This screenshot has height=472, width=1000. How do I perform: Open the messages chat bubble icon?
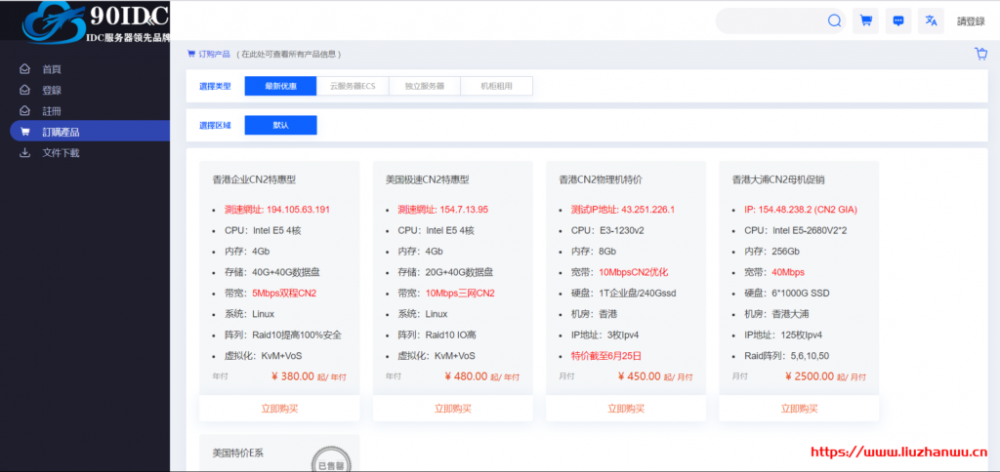898,21
